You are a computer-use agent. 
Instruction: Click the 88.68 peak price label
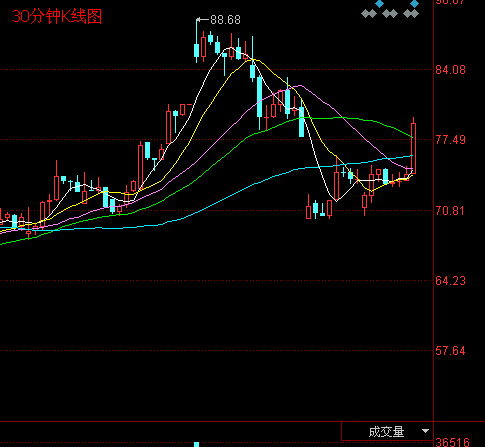(226, 20)
